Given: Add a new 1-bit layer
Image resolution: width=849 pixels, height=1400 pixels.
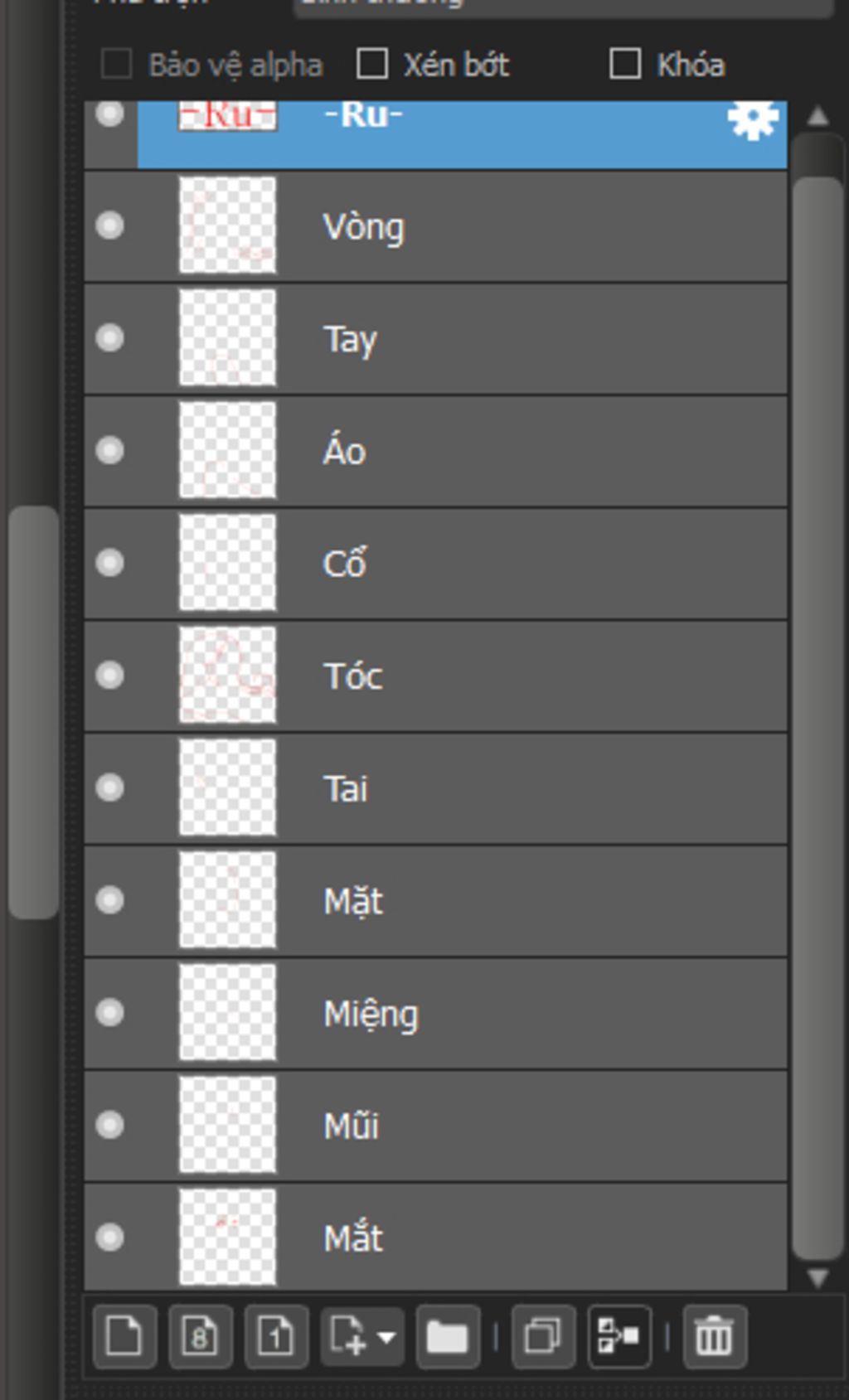Looking at the screenshot, I should tap(277, 1336).
